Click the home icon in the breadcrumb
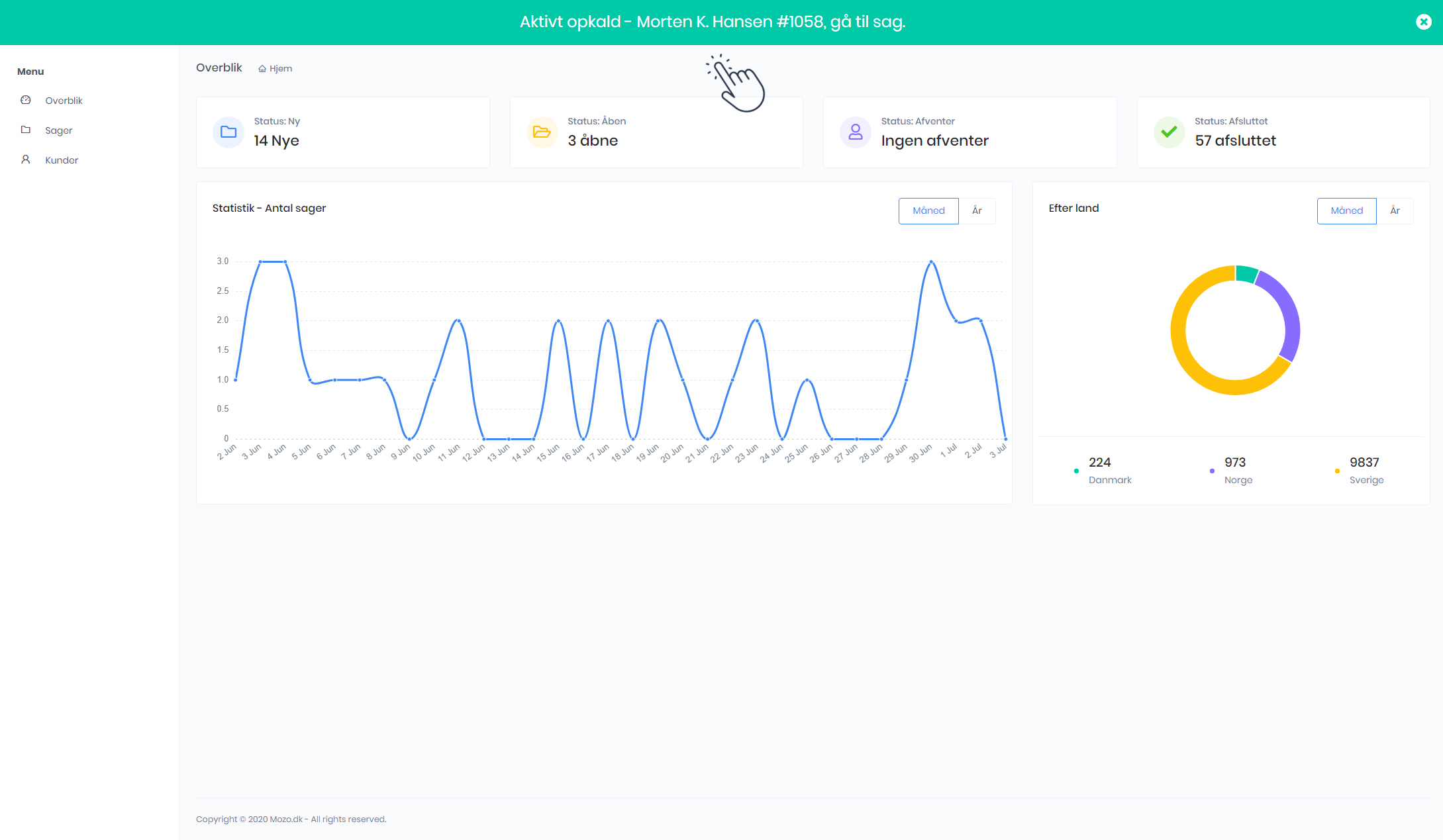Image resolution: width=1443 pixels, height=840 pixels. pyautogui.click(x=262, y=69)
